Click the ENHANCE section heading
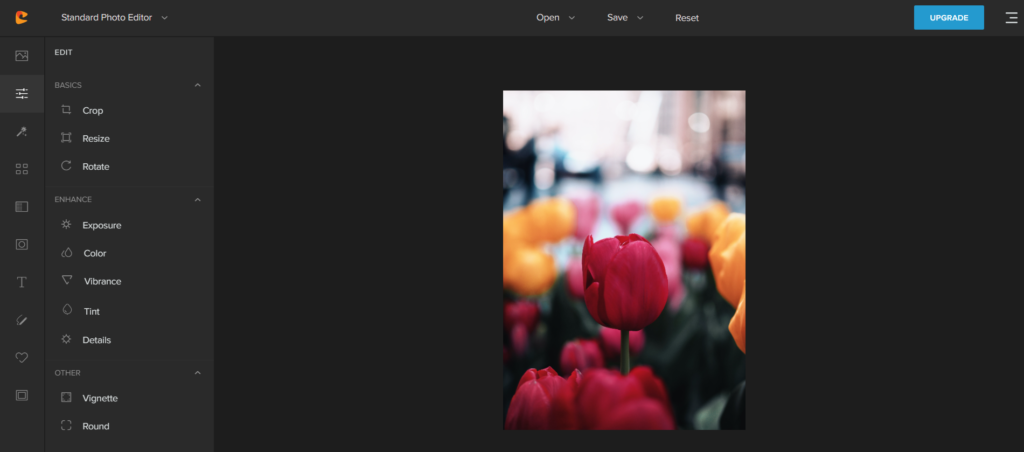1024x452 pixels. pos(73,199)
